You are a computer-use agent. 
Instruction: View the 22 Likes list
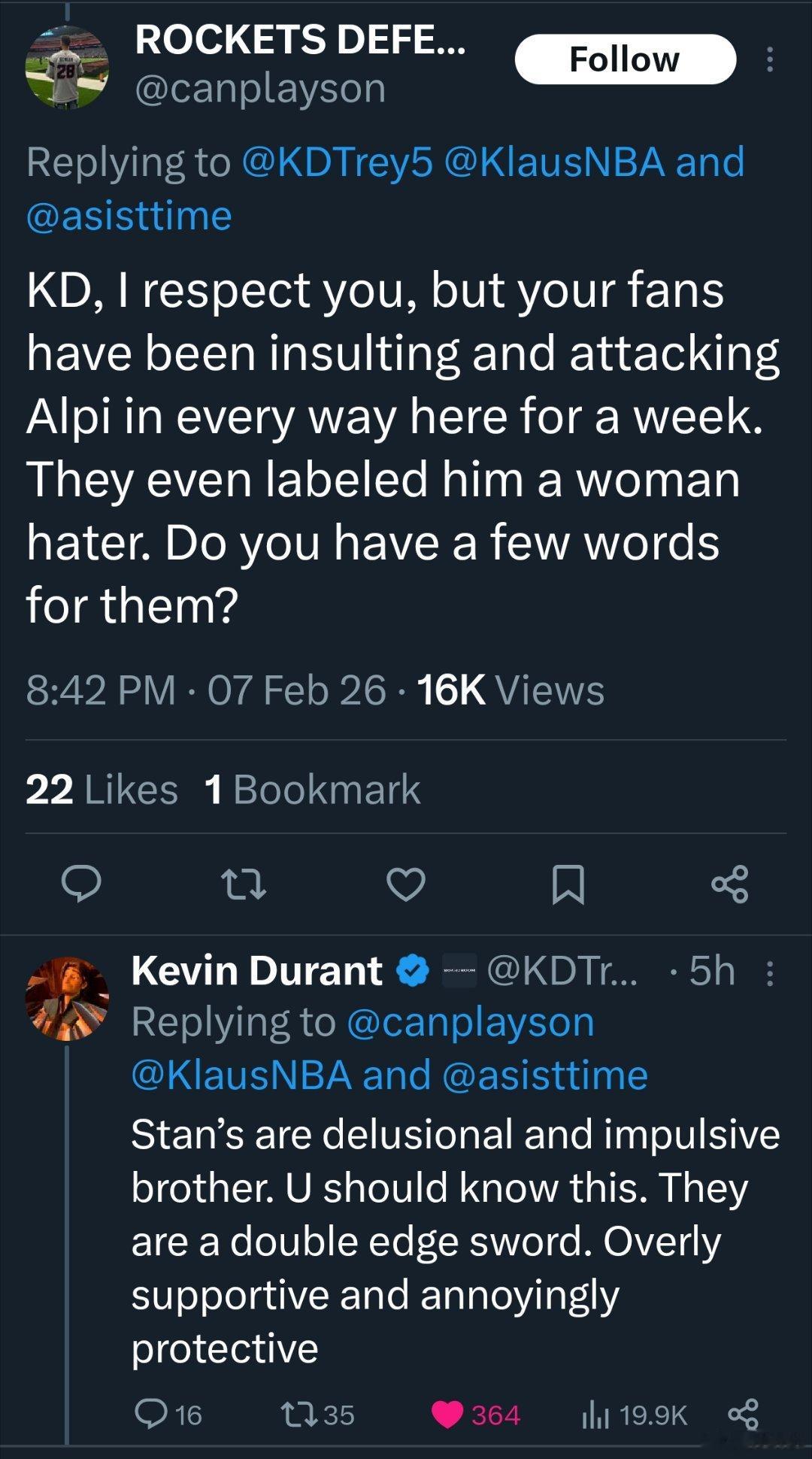click(x=101, y=789)
